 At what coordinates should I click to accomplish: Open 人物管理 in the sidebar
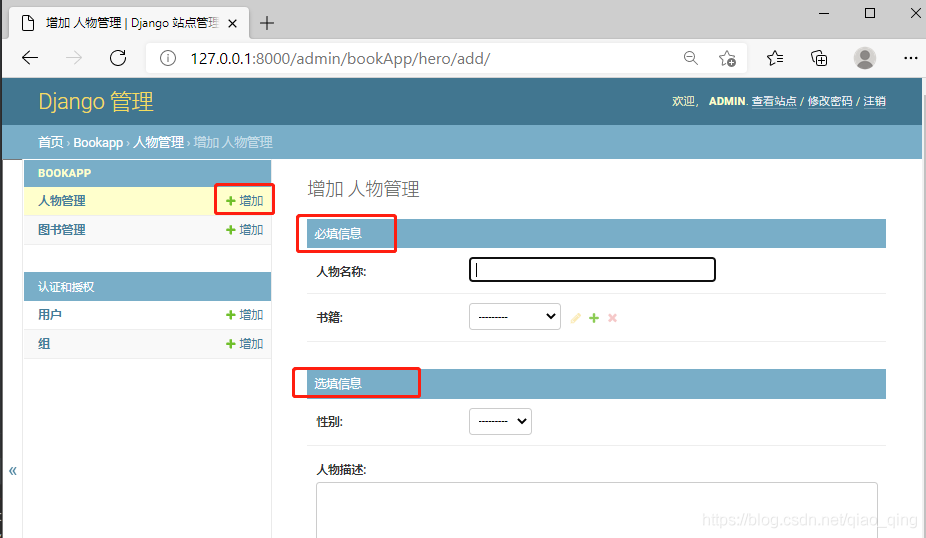pyautogui.click(x=61, y=201)
